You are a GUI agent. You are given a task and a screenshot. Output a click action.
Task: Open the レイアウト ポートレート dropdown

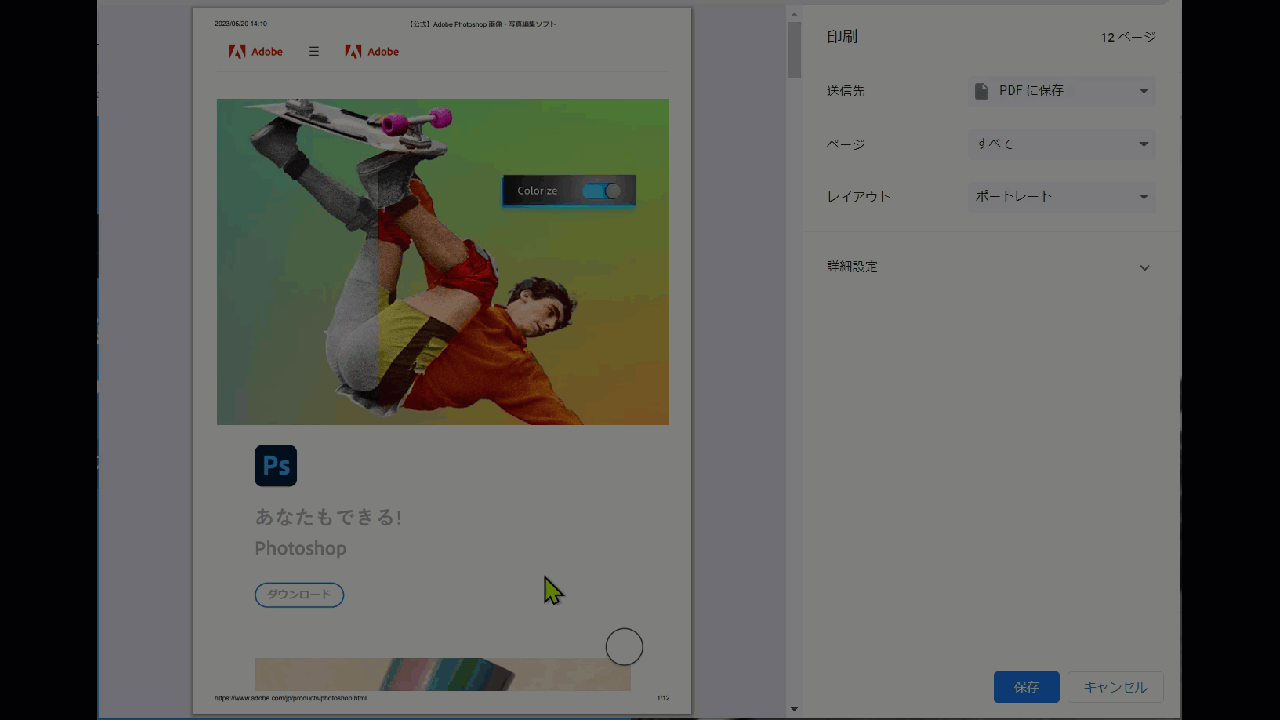point(1061,197)
